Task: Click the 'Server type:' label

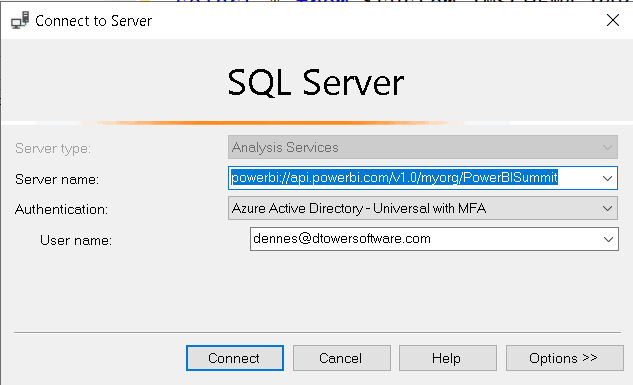Action: [53, 149]
